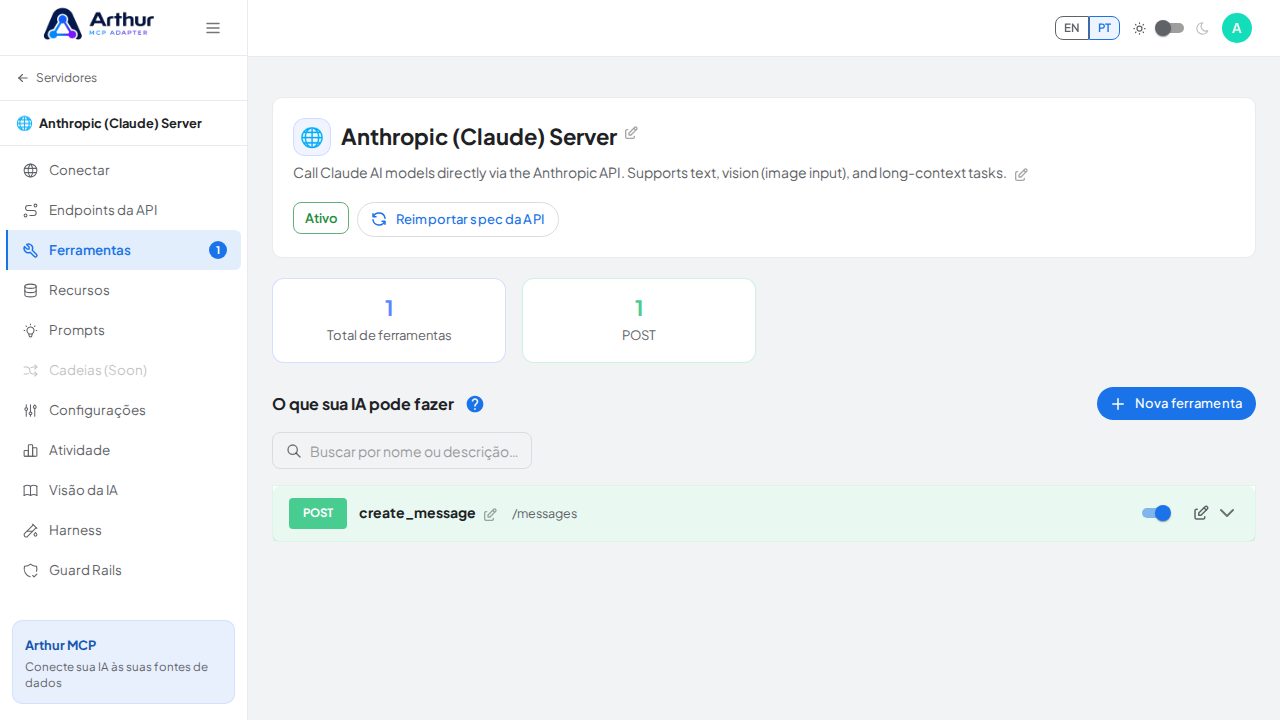Viewport: 1280px width, 720px height.
Task: Click the Cadeias (Soon) item
Action: (123, 370)
